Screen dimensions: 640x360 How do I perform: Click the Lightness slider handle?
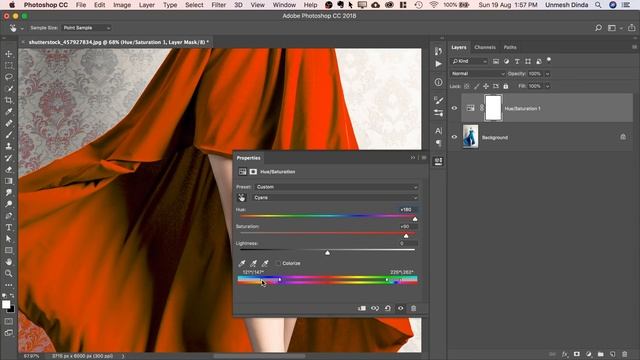(327, 253)
